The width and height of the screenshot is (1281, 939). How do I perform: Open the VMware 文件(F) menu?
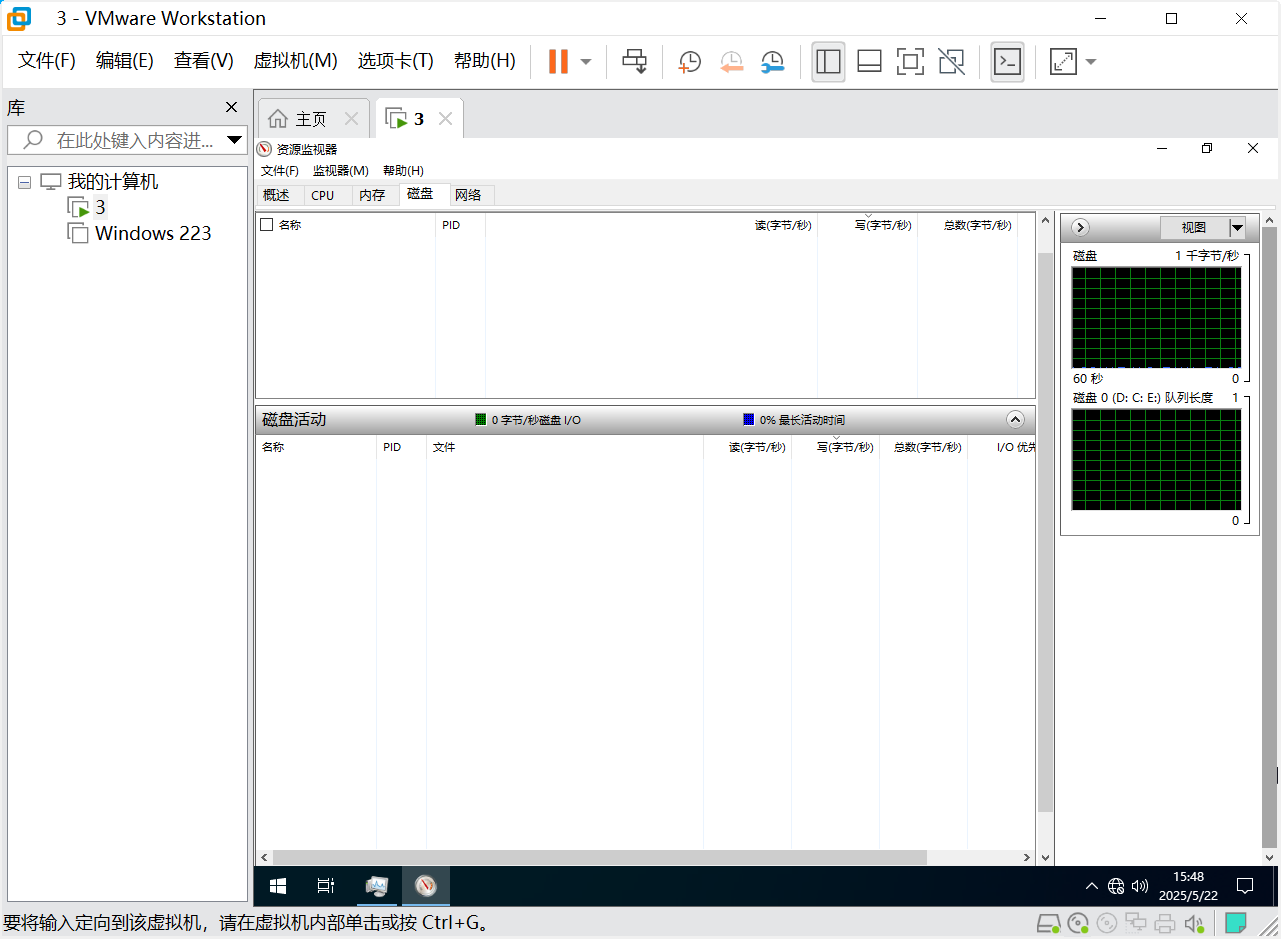coord(47,61)
